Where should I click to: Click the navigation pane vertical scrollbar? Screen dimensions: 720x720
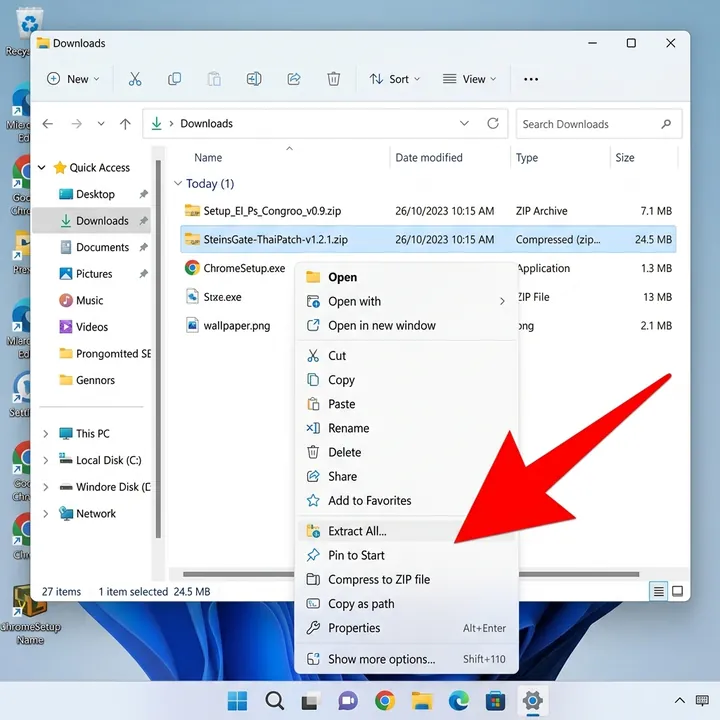coord(158,349)
